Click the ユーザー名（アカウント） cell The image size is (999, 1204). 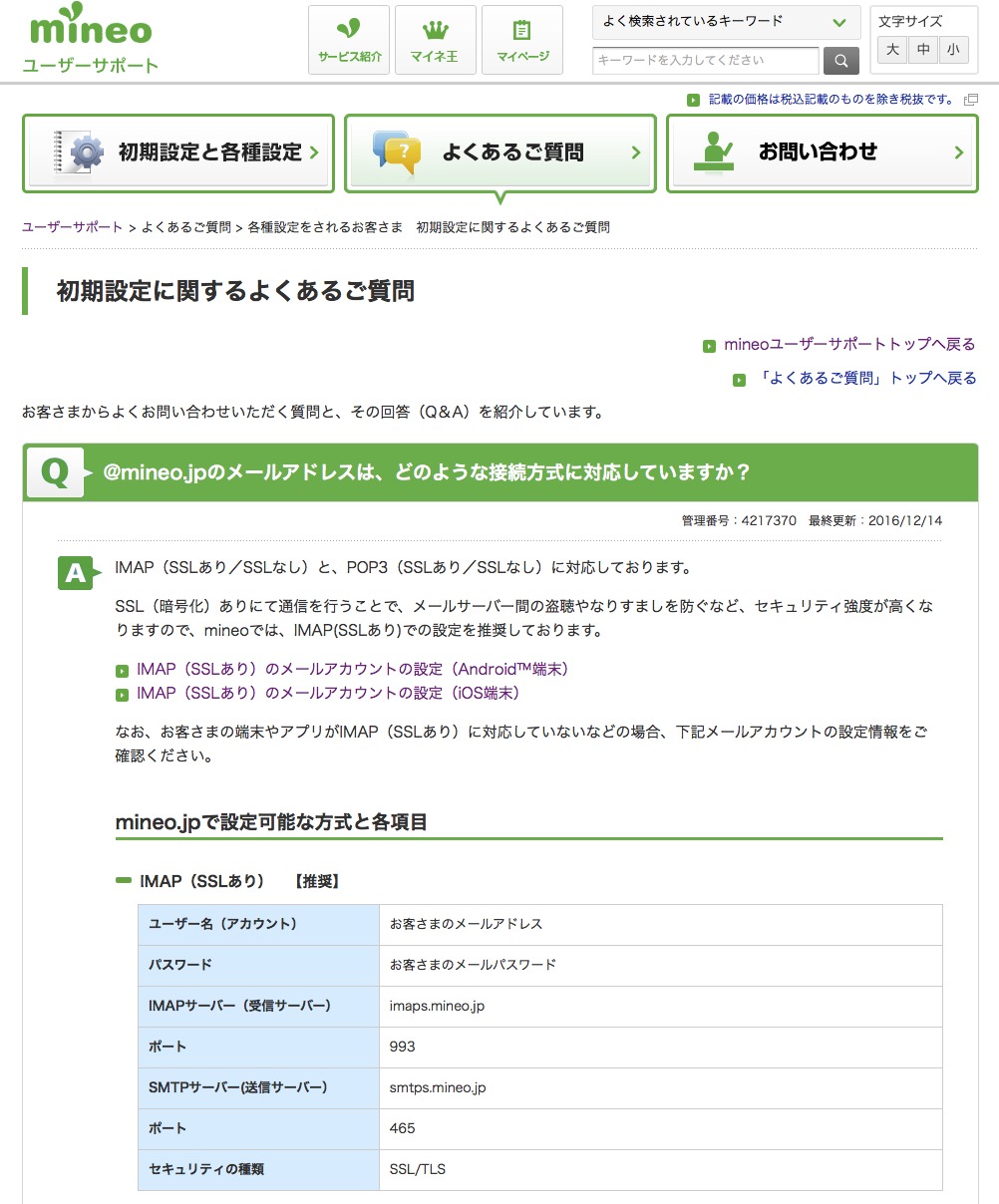259,925
